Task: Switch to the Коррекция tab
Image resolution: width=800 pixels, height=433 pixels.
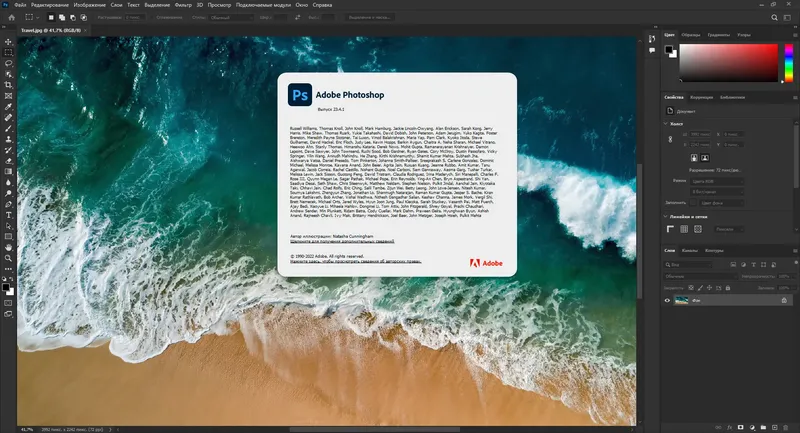Action: pyautogui.click(x=702, y=97)
